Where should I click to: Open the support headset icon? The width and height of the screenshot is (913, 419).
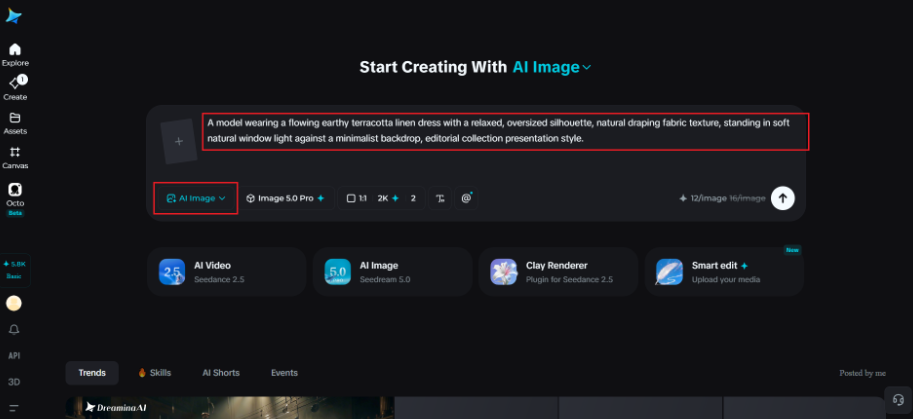point(898,400)
